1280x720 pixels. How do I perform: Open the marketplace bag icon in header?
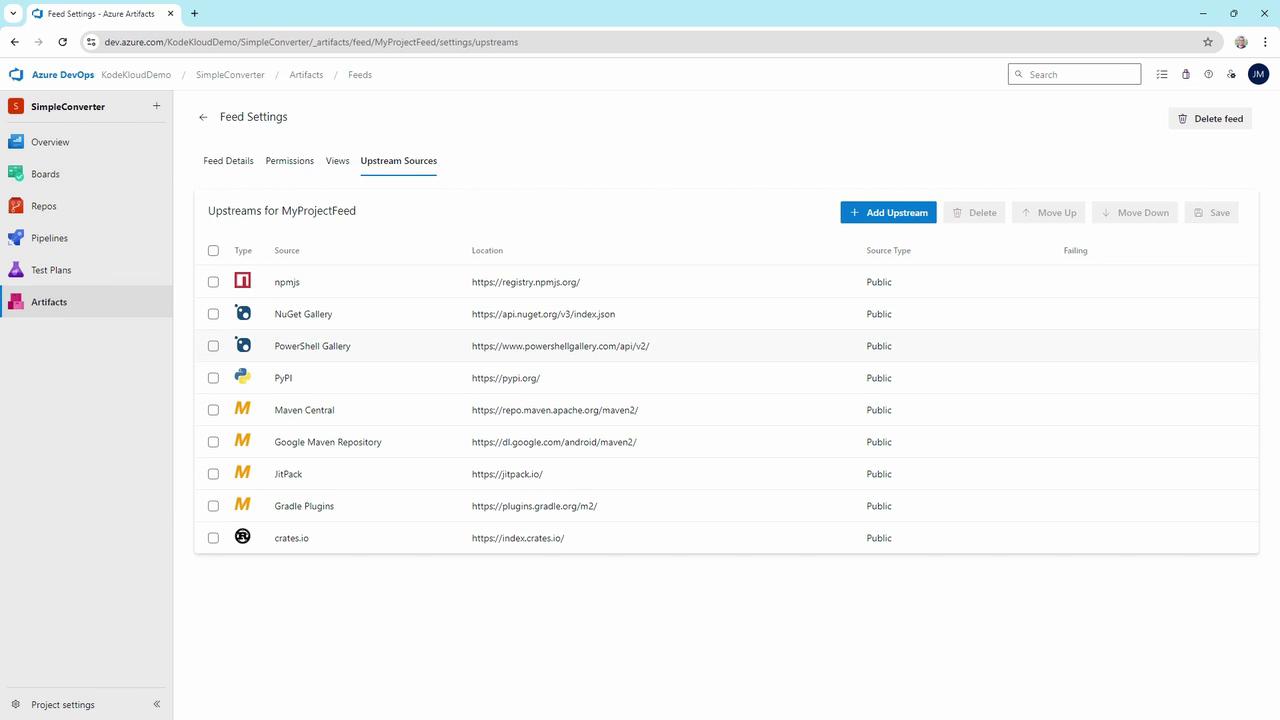coord(1186,74)
